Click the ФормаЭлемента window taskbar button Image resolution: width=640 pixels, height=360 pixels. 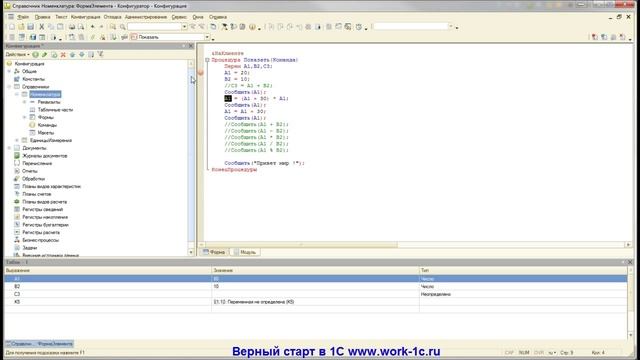click(x=39, y=344)
